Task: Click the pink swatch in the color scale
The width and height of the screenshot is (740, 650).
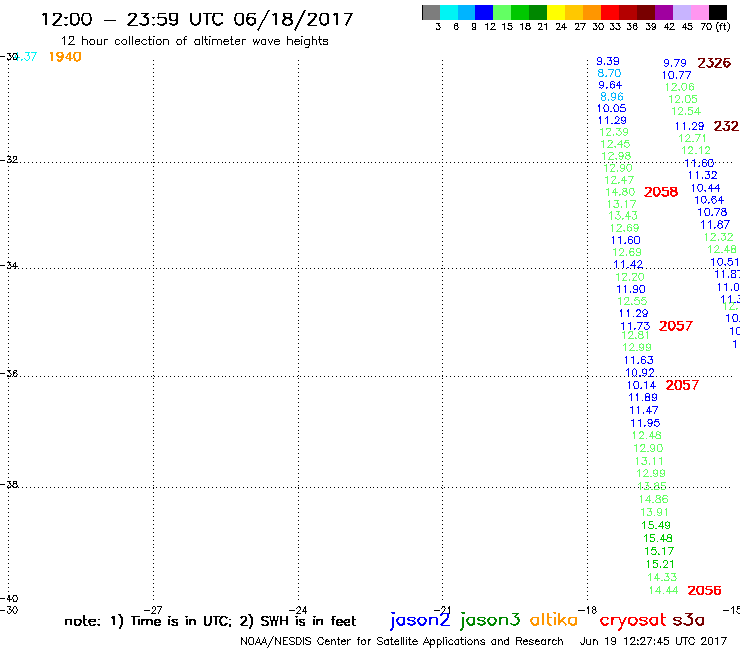Action: (699, 12)
